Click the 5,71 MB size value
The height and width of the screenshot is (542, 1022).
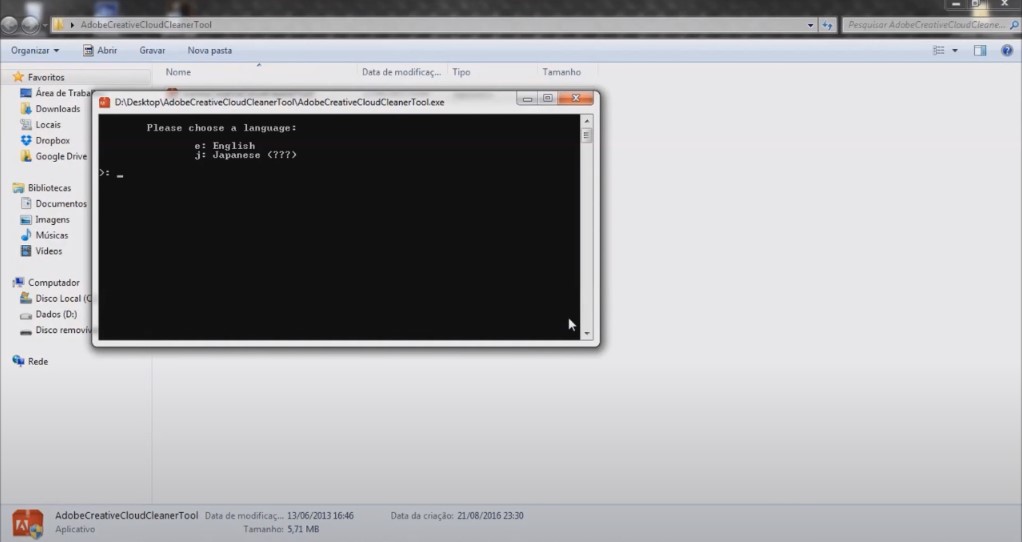pyautogui.click(x=303, y=529)
